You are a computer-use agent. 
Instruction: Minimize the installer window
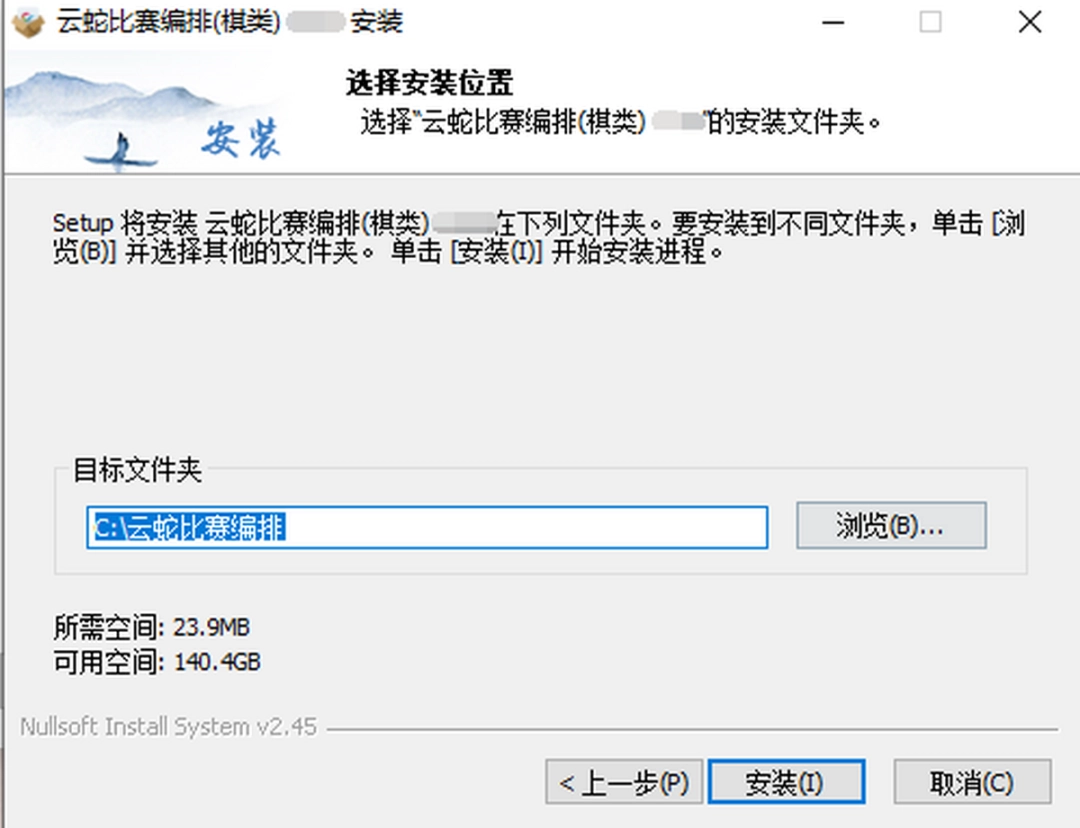[x=833, y=21]
